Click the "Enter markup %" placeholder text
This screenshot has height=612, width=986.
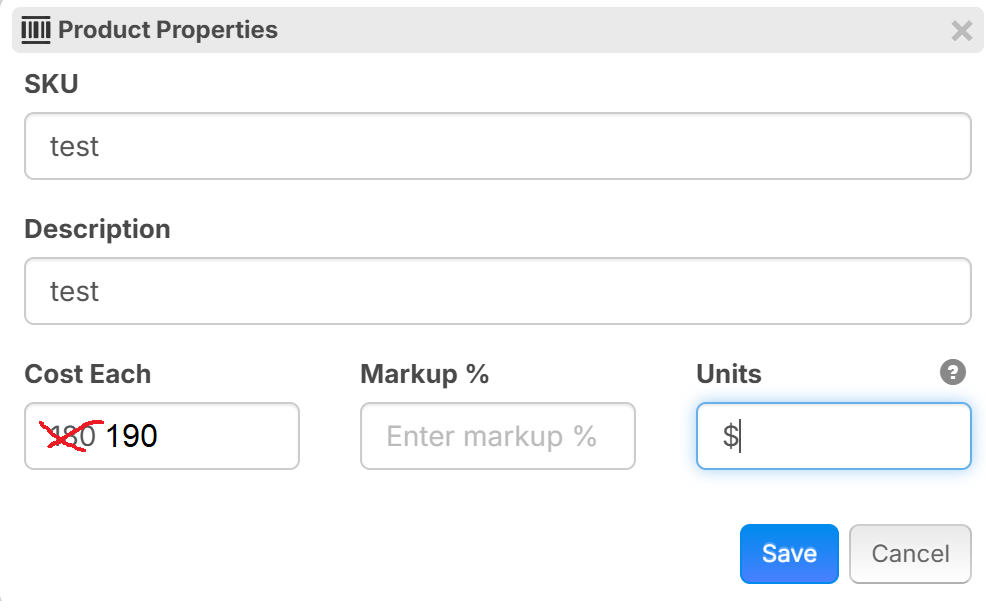(x=491, y=436)
